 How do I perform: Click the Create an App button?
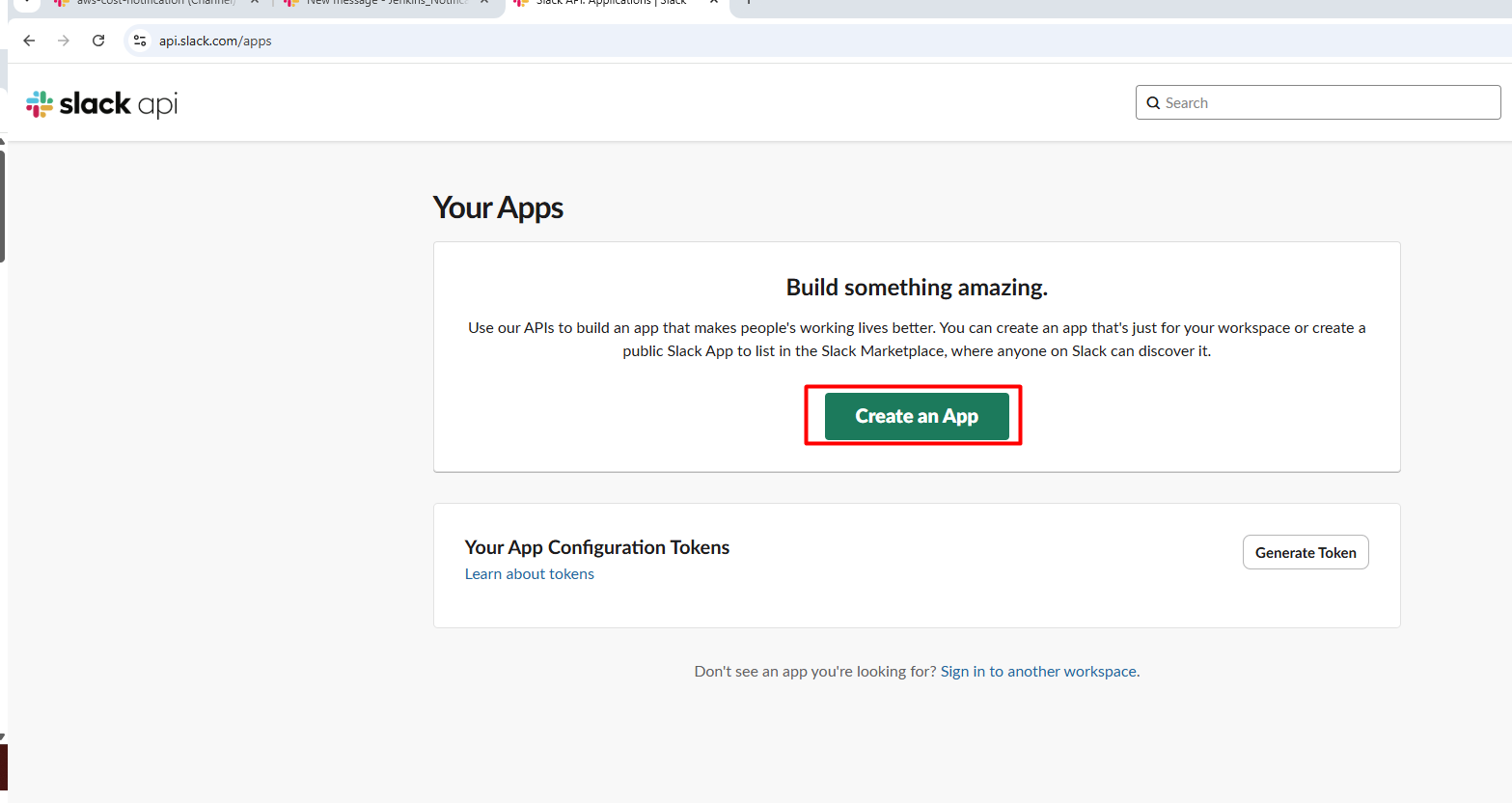pos(917,416)
